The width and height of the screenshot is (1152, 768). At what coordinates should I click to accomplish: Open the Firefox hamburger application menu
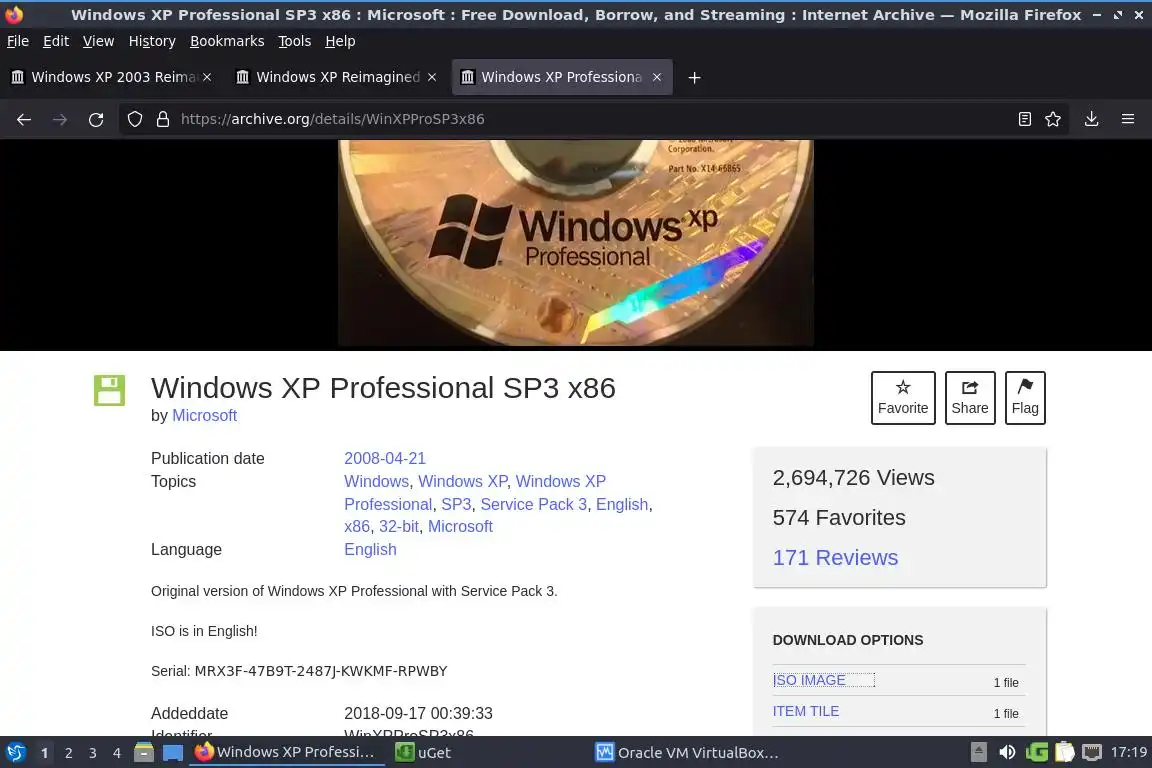(x=1128, y=119)
